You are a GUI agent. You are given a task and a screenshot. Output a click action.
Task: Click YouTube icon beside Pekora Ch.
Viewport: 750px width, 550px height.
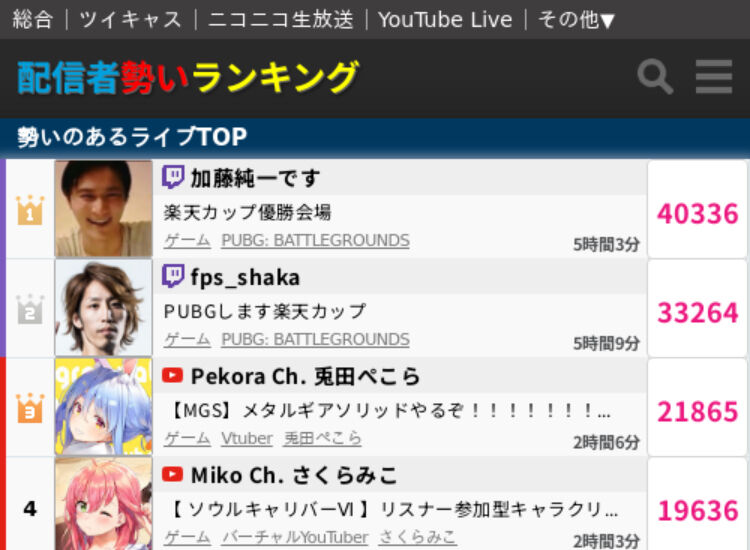pyautogui.click(x=173, y=375)
